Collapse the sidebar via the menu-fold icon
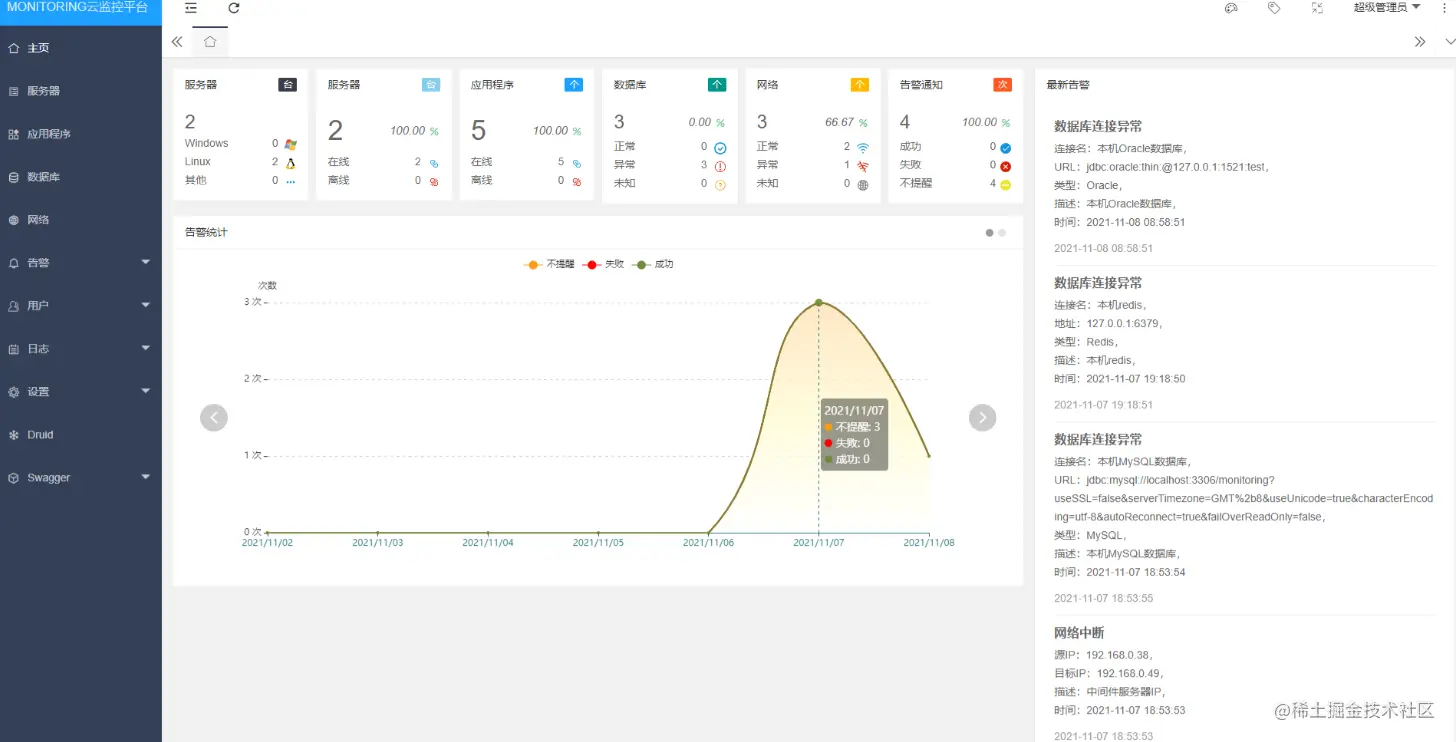The height and width of the screenshot is (742, 1456). coord(191,8)
